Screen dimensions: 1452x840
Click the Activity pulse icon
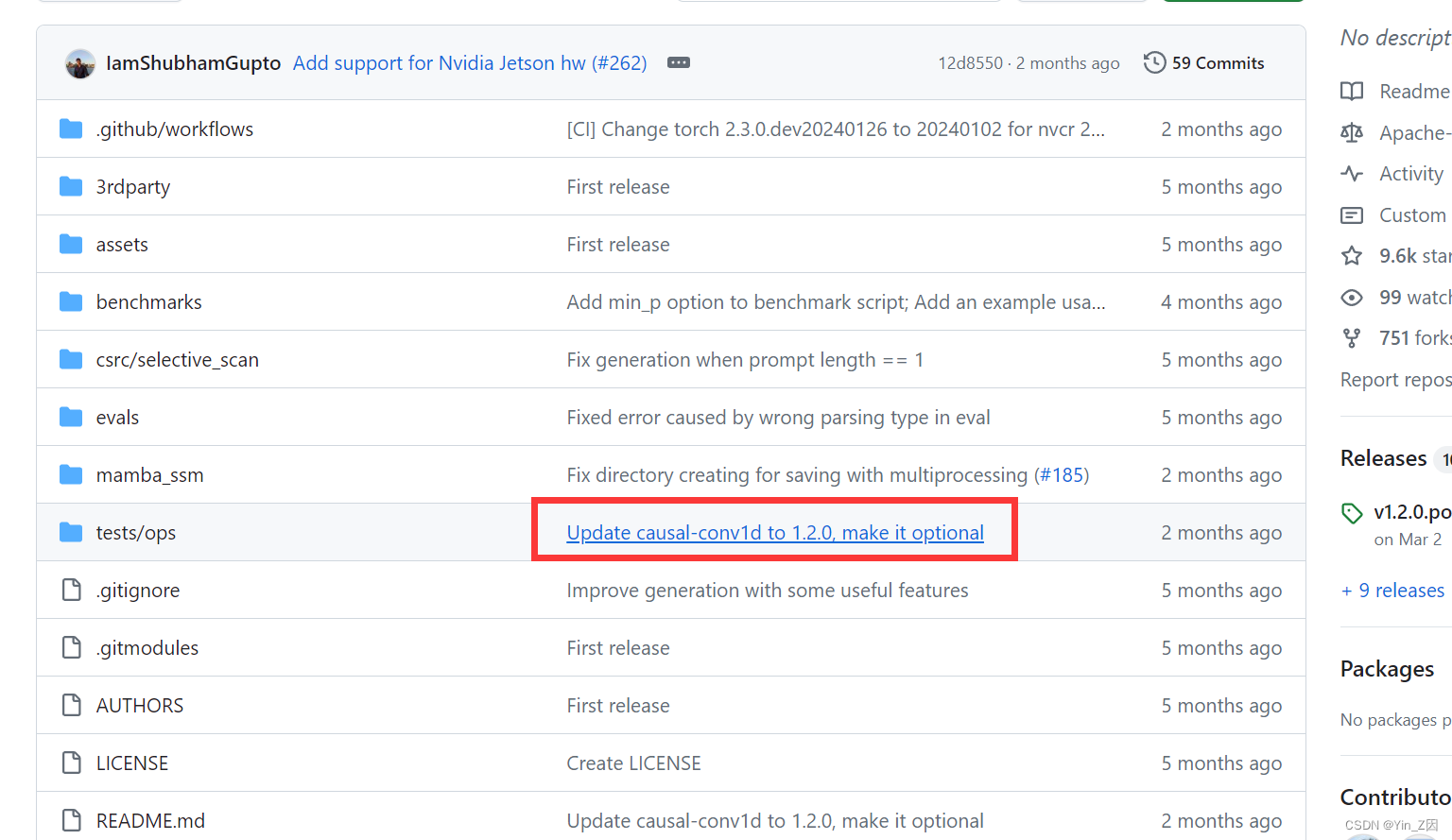coord(1353,173)
